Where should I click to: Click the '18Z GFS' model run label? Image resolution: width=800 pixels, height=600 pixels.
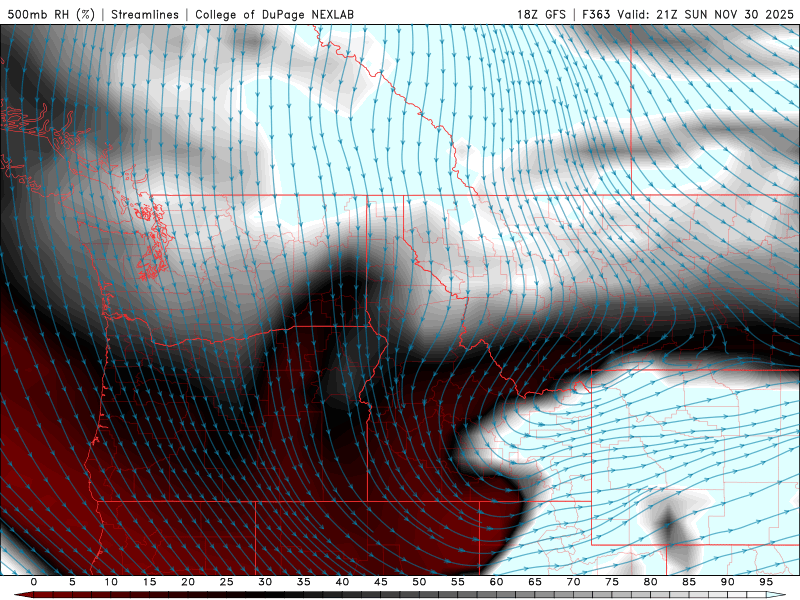point(541,14)
